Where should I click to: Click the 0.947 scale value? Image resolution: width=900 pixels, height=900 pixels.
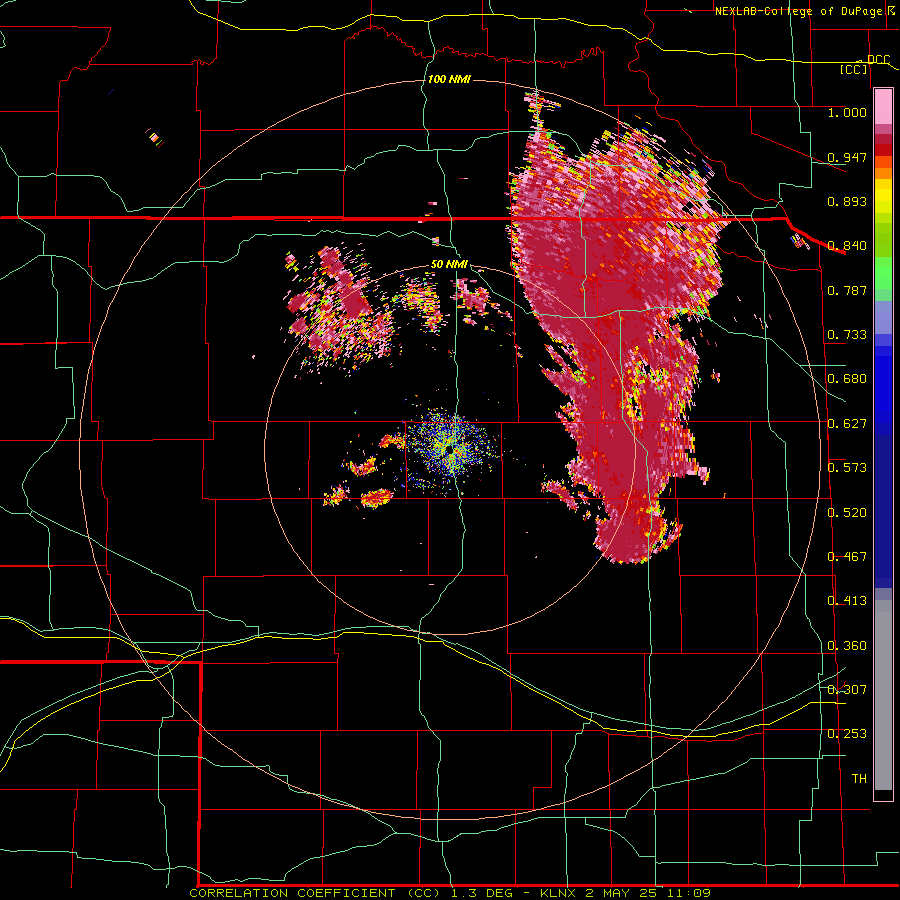(847, 157)
